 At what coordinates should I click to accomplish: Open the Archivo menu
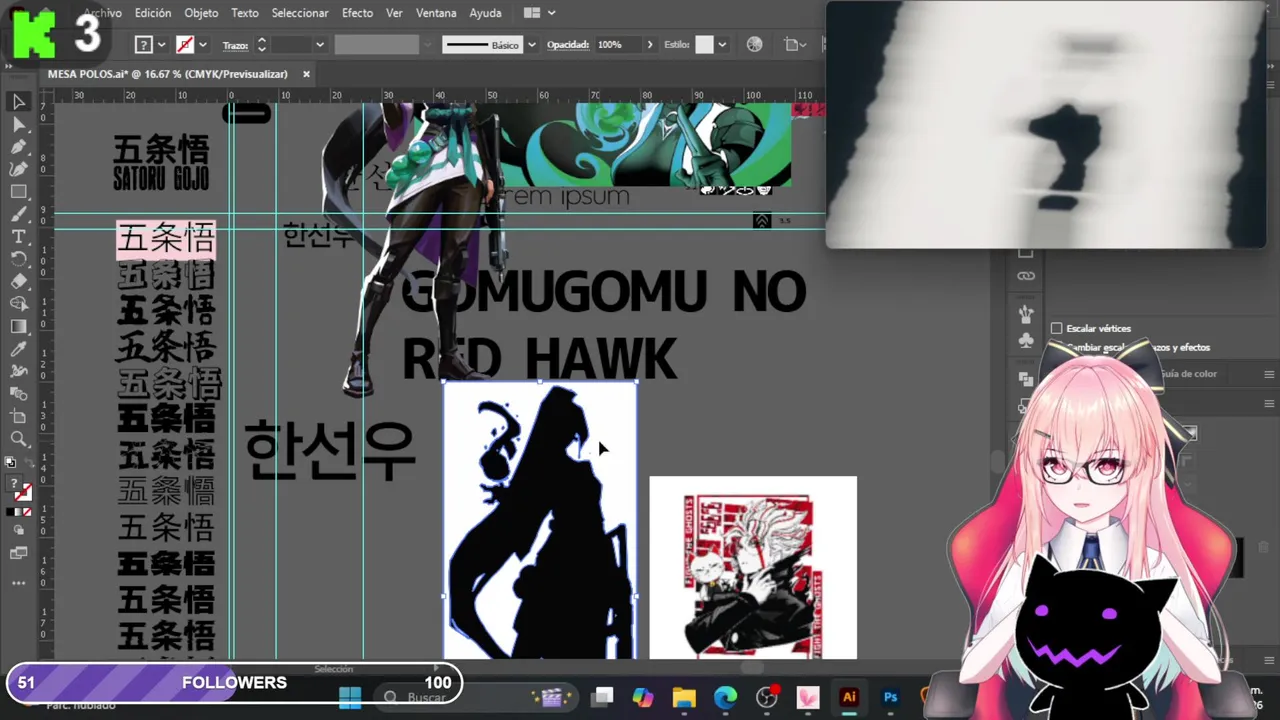[103, 13]
